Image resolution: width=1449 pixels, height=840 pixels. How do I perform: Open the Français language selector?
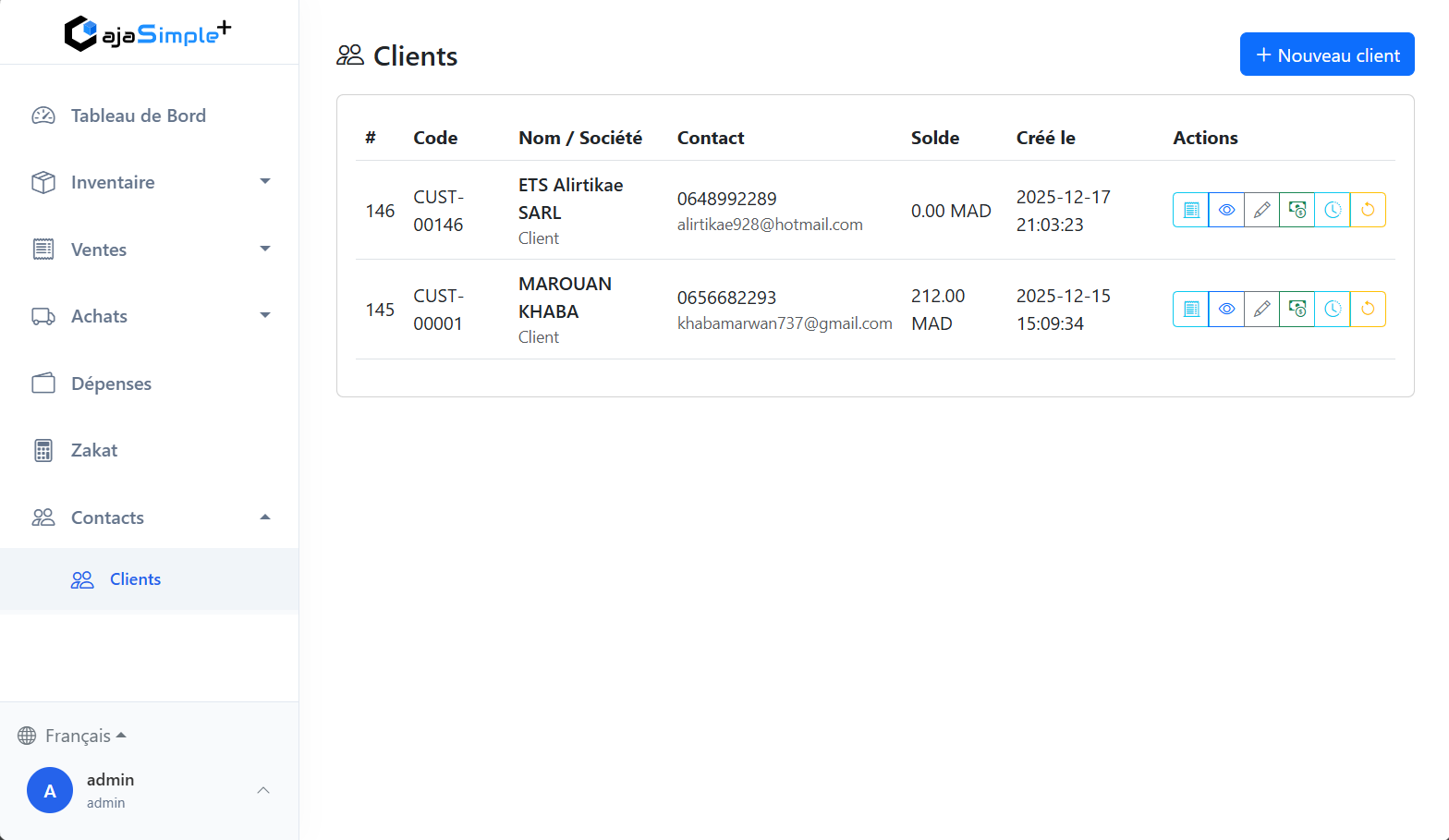(x=72, y=736)
